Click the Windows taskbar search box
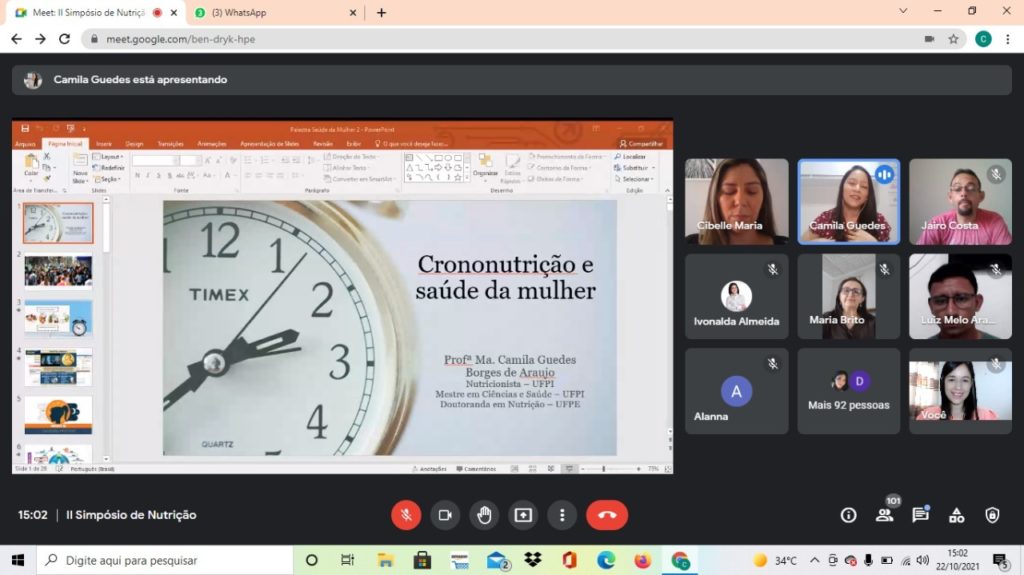Image resolution: width=1024 pixels, height=575 pixels. pos(165,560)
